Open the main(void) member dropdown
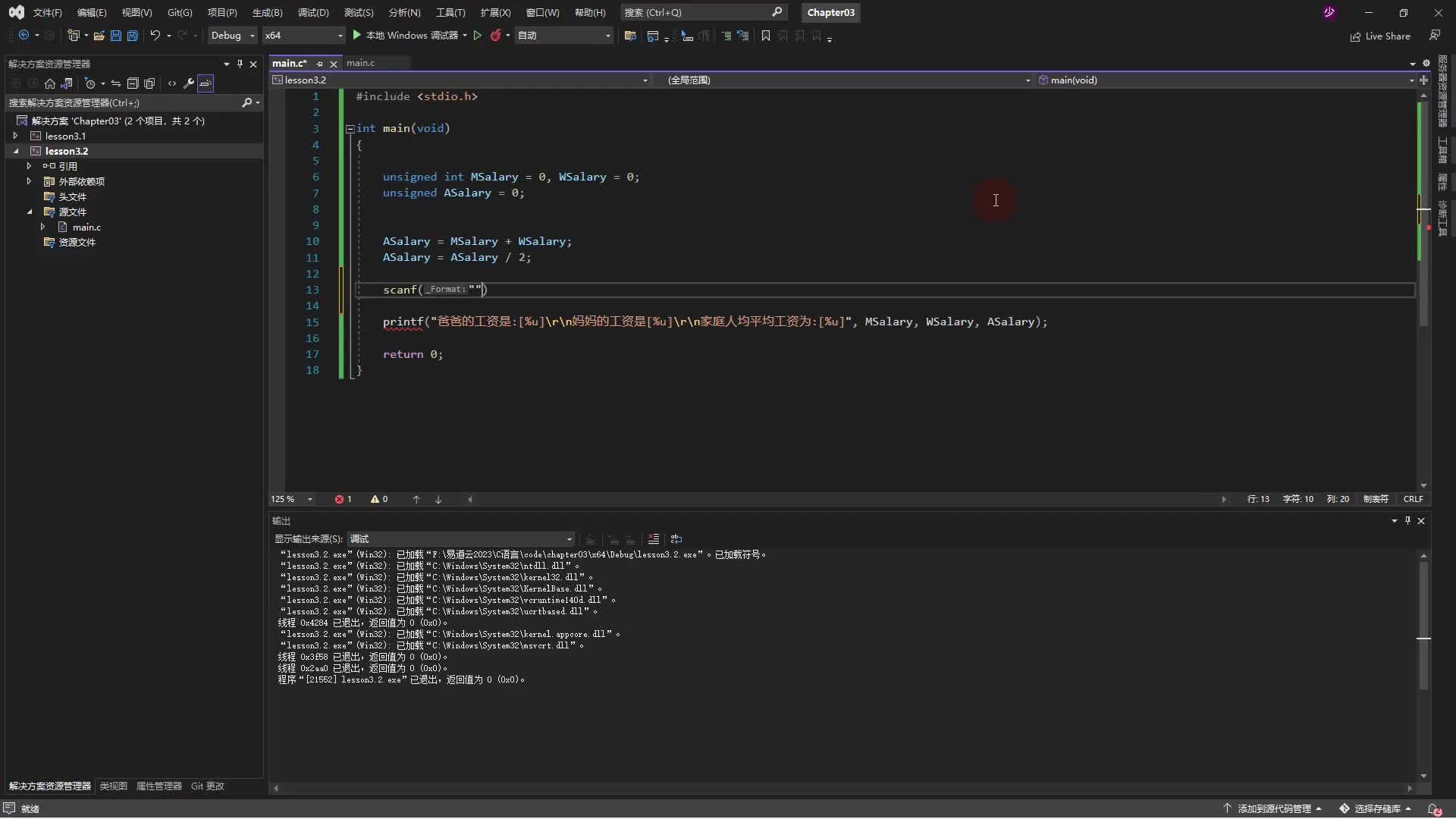1456x819 pixels. click(x=1225, y=80)
